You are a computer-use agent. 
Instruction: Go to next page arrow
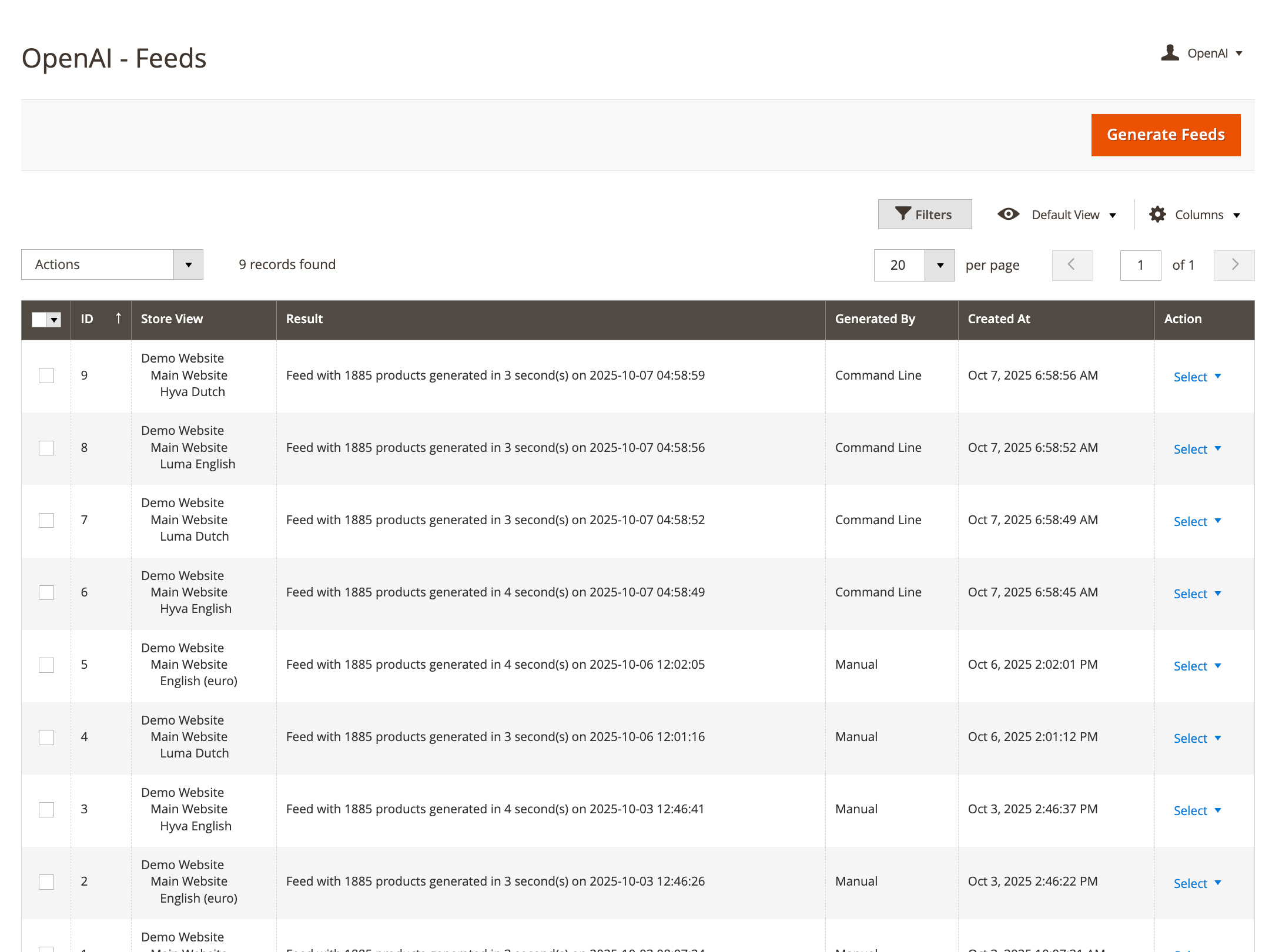(x=1234, y=265)
